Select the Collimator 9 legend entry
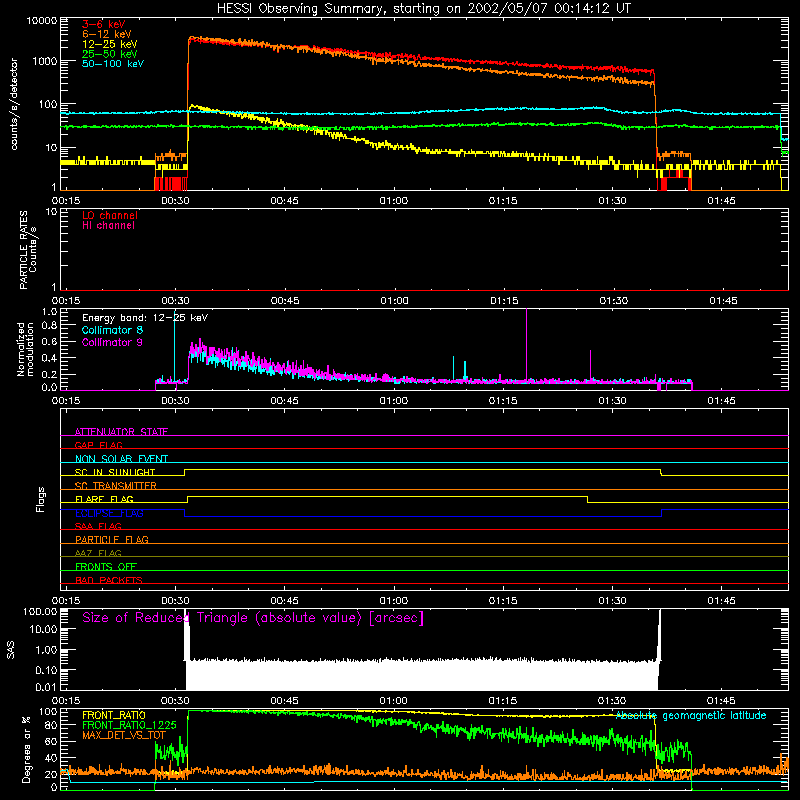Screen dimensions: 800x800 click(112, 342)
